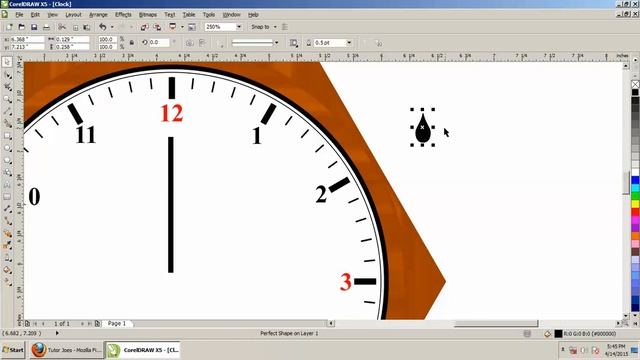Open the File menu
Image resolution: width=640 pixels, height=360 pixels.
pos(19,15)
